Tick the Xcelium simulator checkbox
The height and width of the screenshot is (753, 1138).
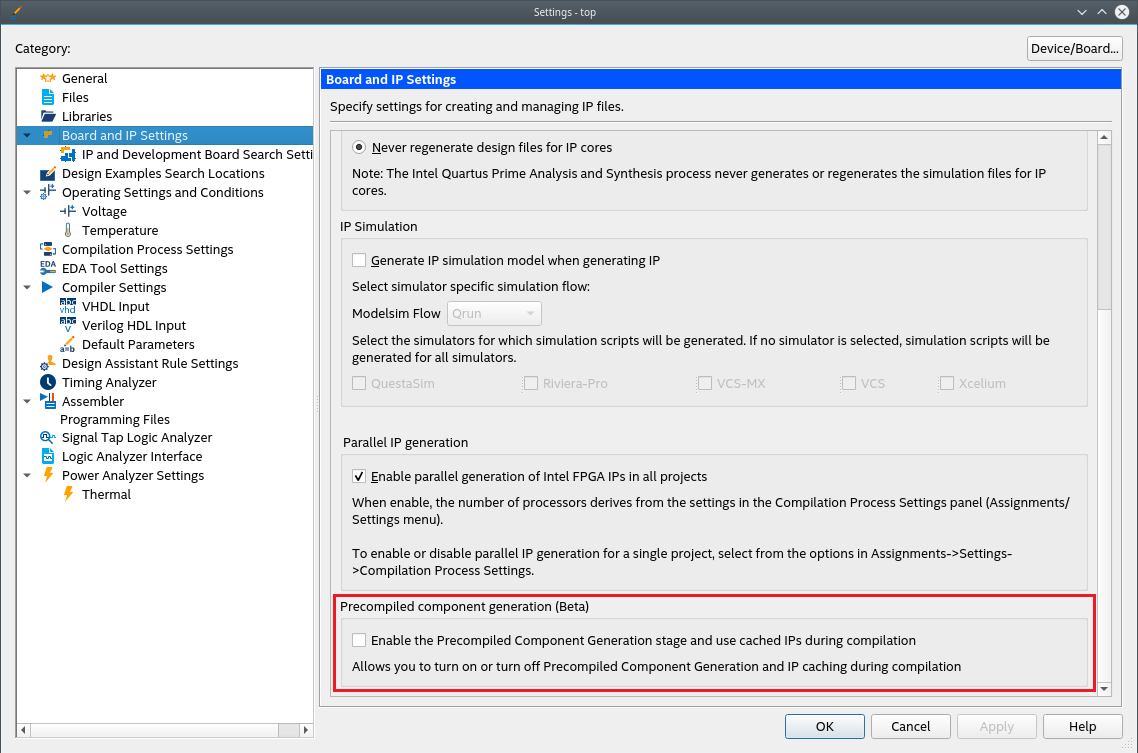[946, 383]
